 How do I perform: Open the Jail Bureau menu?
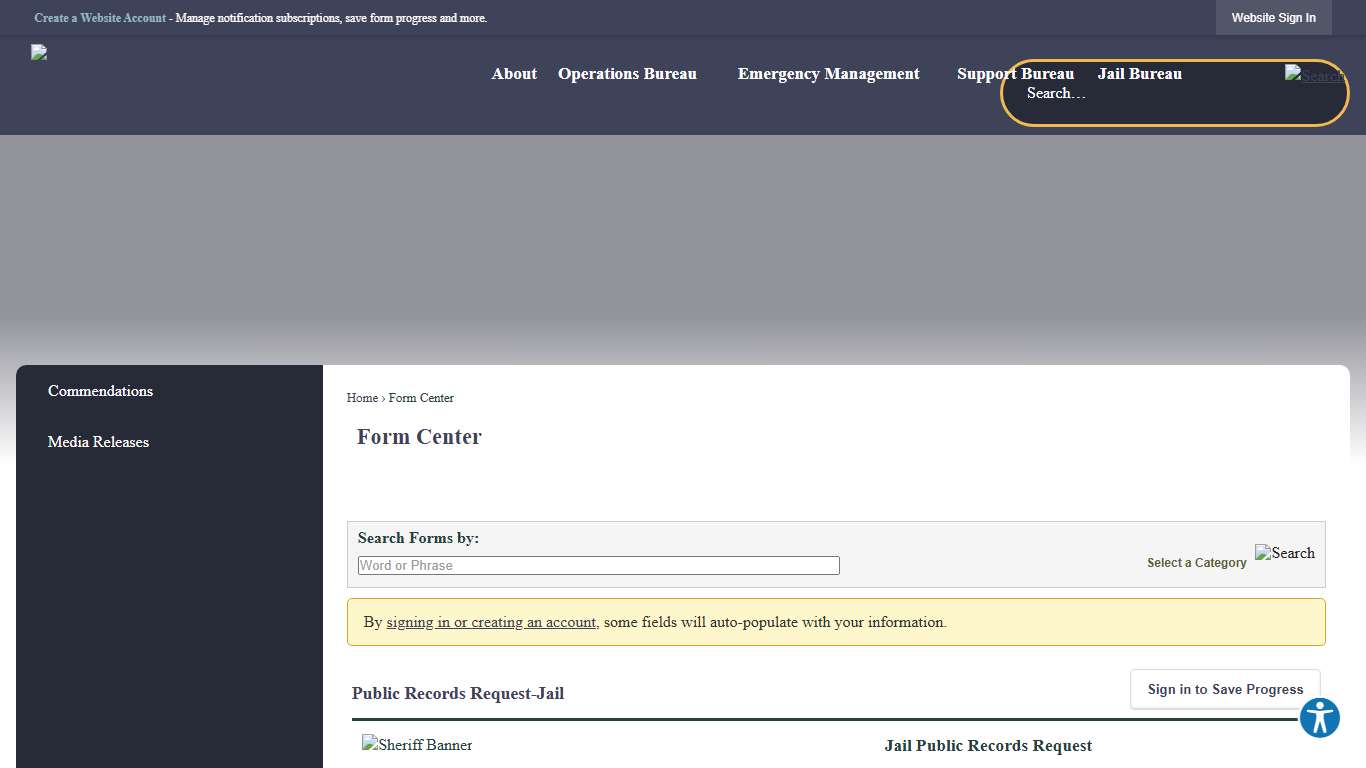click(1139, 73)
